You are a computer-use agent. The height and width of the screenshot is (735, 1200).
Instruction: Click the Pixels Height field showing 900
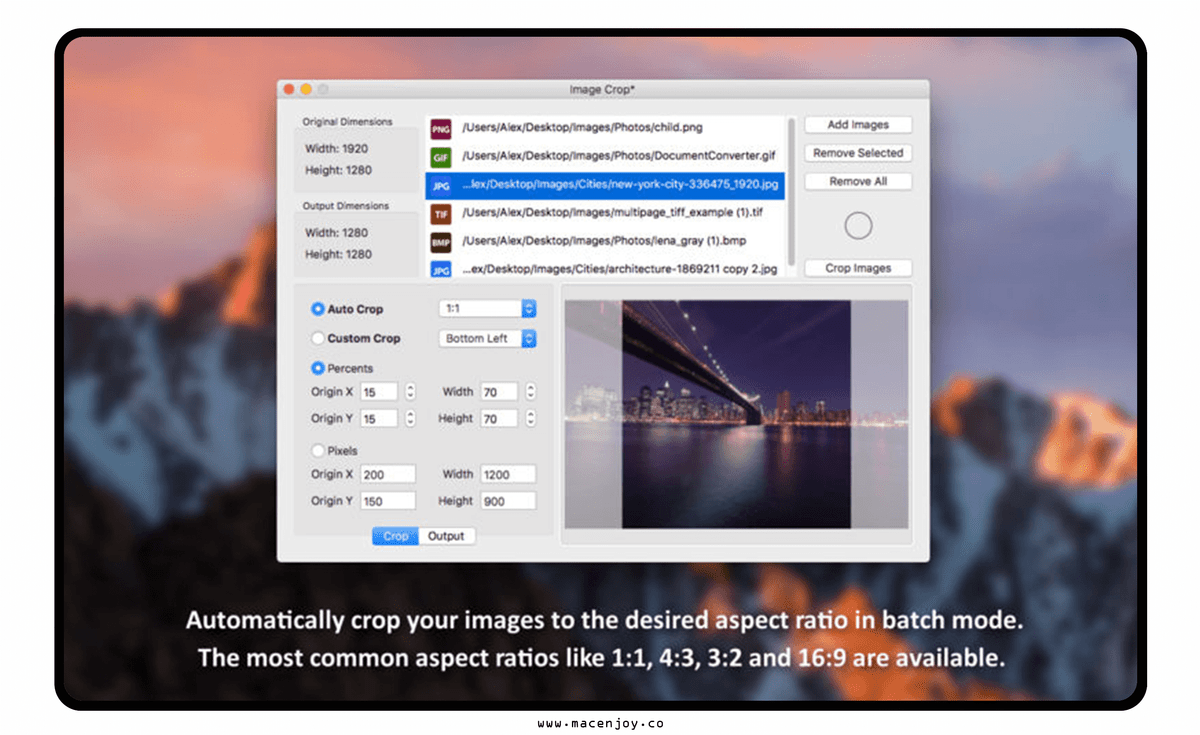point(508,501)
